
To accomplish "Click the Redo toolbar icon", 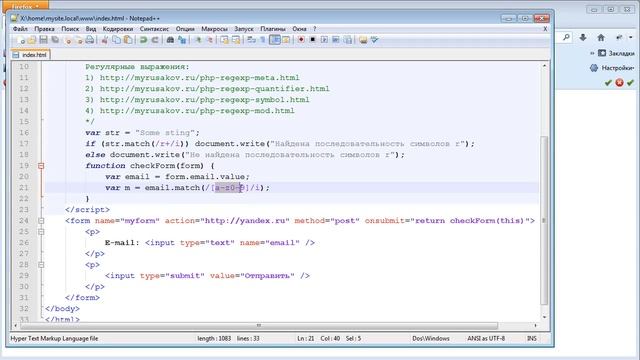I will 156,40.
